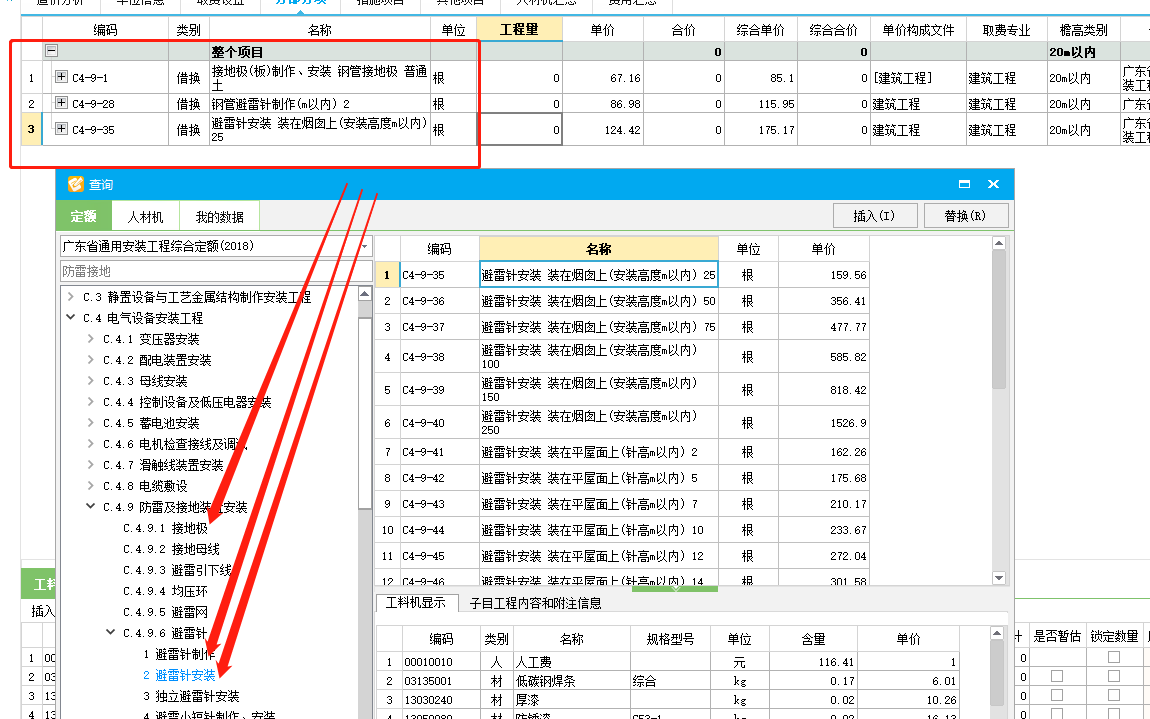Click the quota list vertical scrollbar thumb
Image resolution: width=1150 pixels, height=719 pixels.
coord(998,319)
